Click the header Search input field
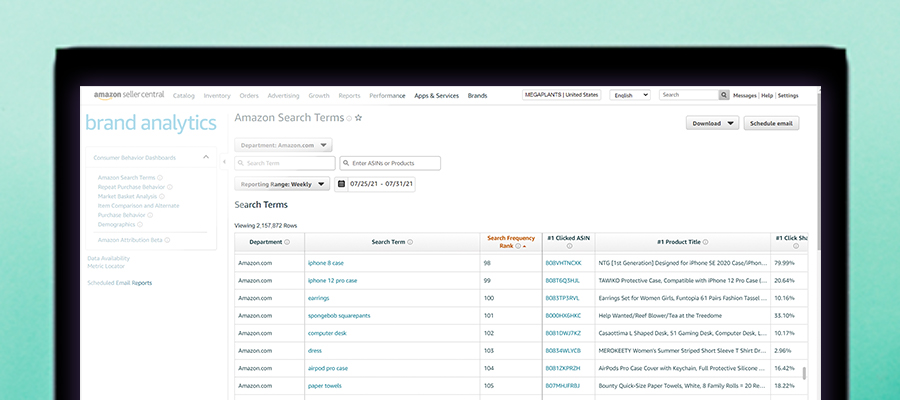 coord(689,95)
